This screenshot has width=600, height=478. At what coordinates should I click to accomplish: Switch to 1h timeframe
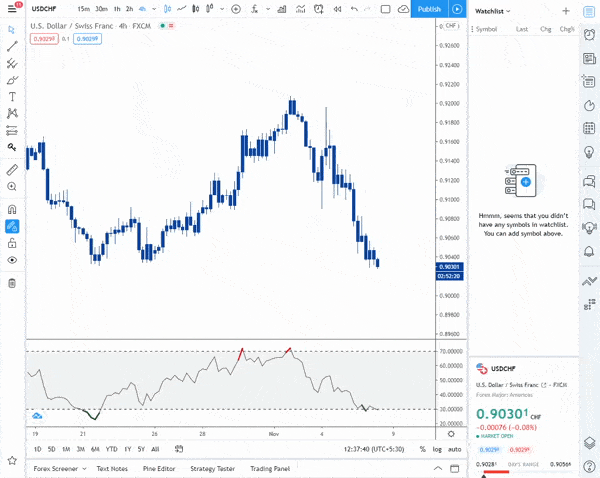coord(117,9)
